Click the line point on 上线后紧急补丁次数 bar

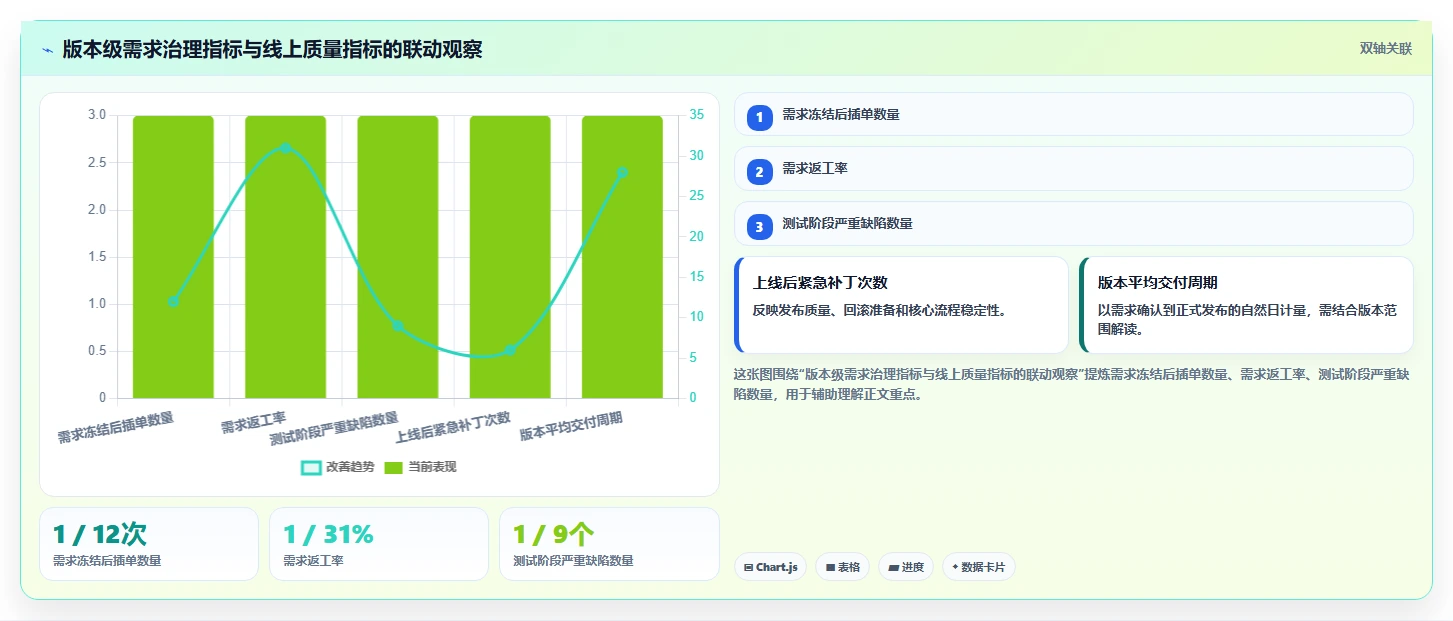pos(510,350)
